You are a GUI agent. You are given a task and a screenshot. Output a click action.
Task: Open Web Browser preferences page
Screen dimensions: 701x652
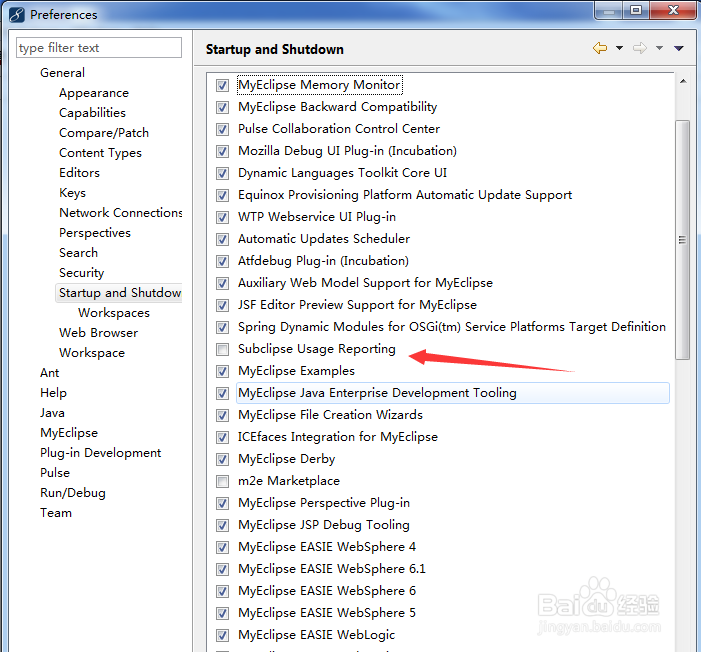(98, 333)
